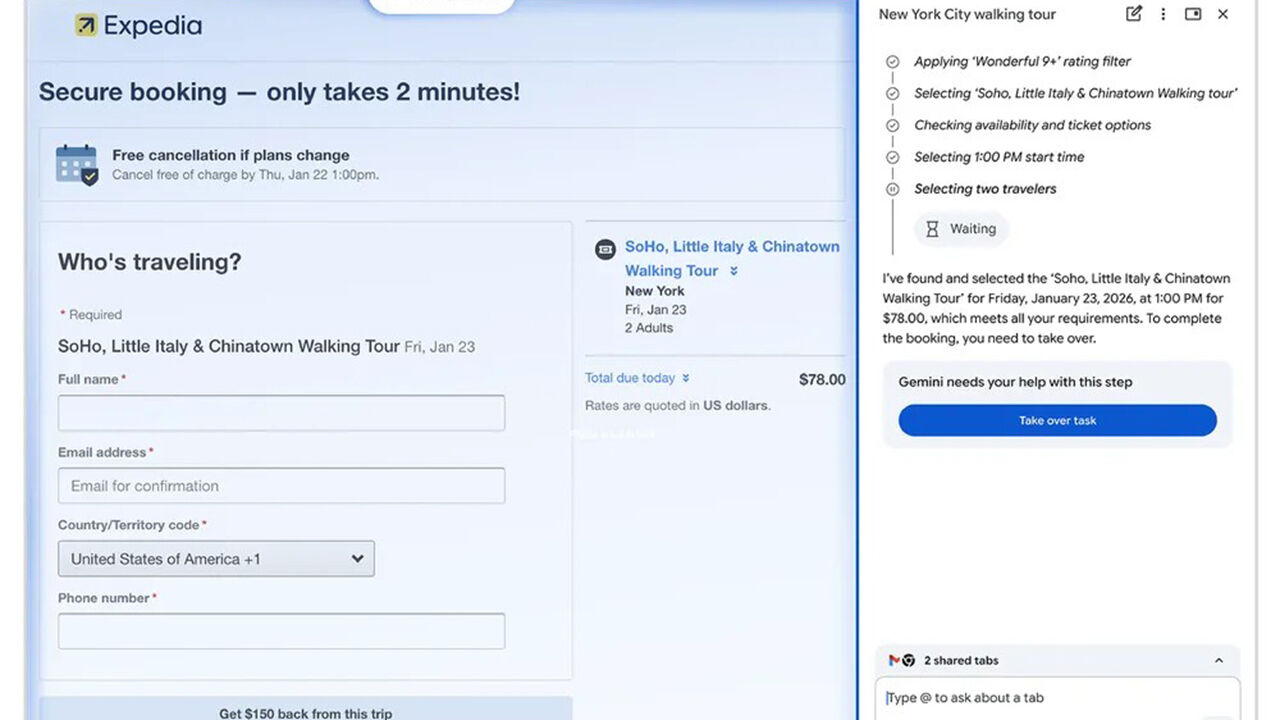Click the Full name input field
The height and width of the screenshot is (720, 1280).
tap(281, 413)
